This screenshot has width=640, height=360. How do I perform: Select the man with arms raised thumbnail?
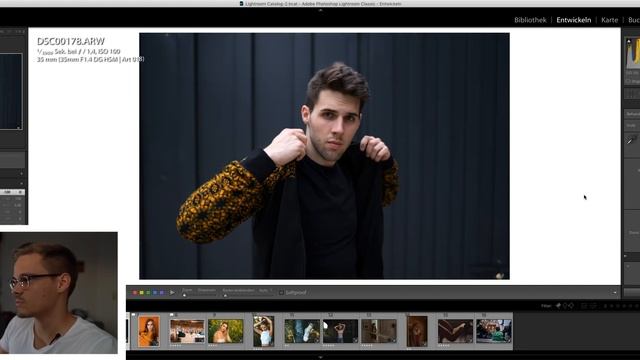click(x=340, y=331)
